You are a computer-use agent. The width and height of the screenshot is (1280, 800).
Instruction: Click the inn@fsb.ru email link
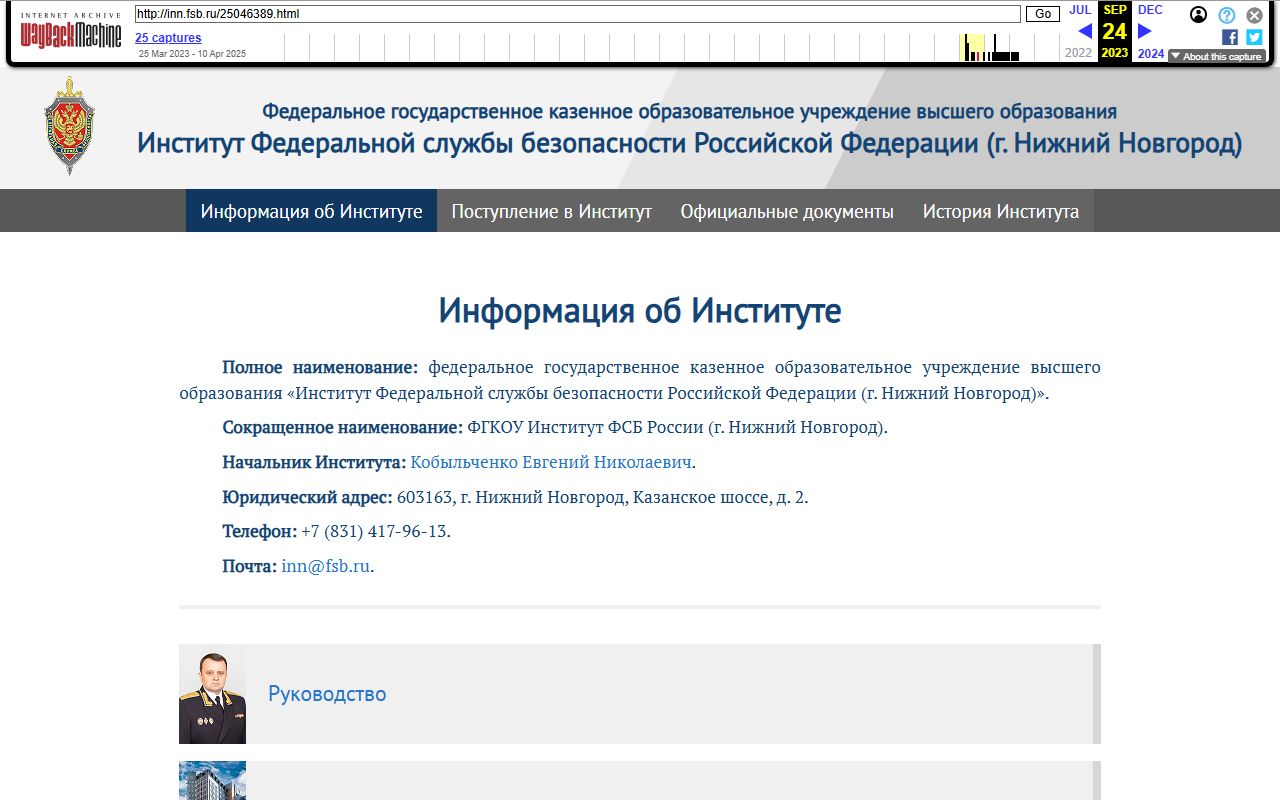tap(326, 566)
